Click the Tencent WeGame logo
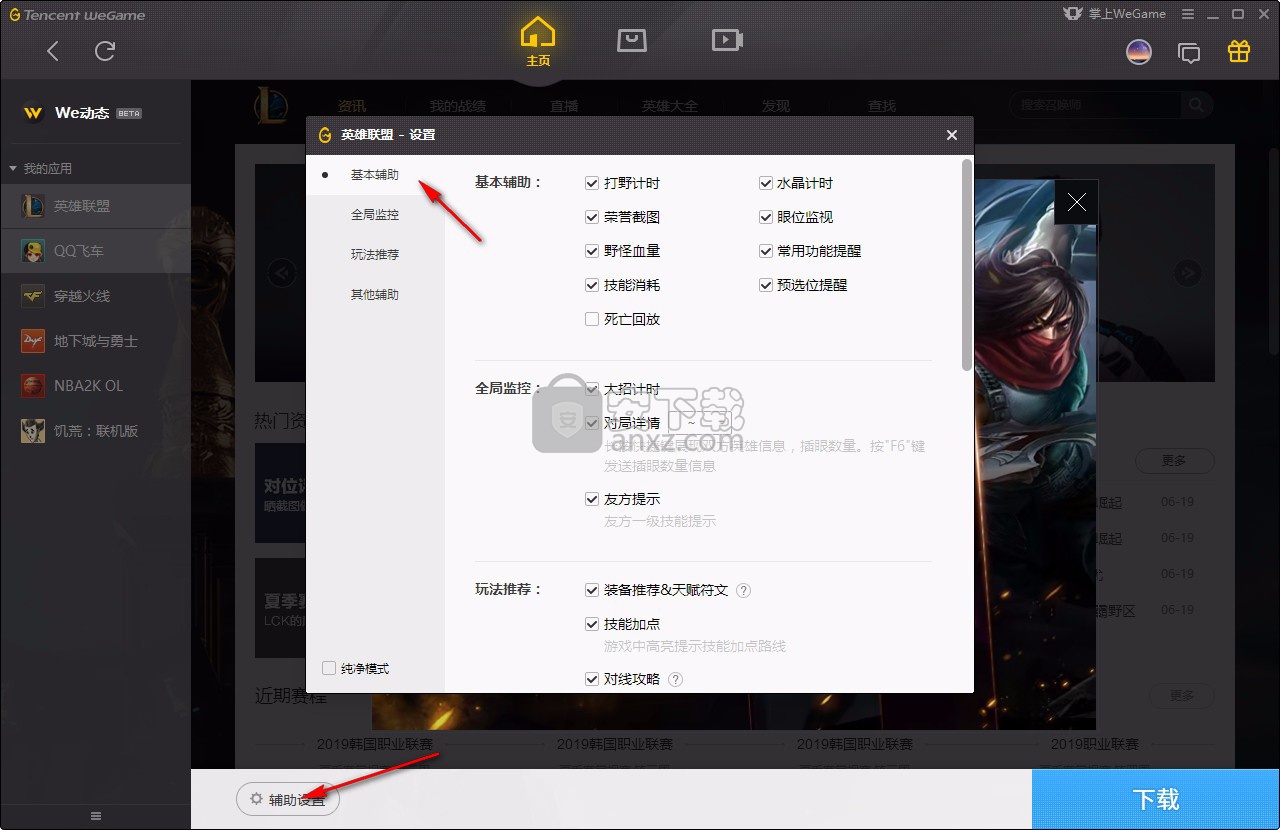Viewport: 1280px width, 830px height. pyautogui.click(x=77, y=15)
